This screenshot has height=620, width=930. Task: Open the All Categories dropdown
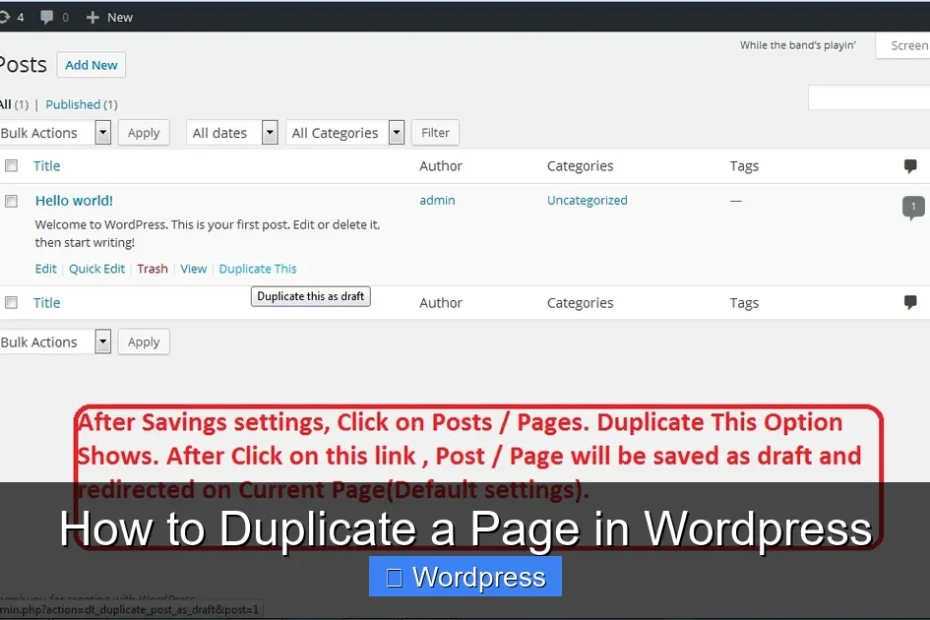[x=345, y=133]
